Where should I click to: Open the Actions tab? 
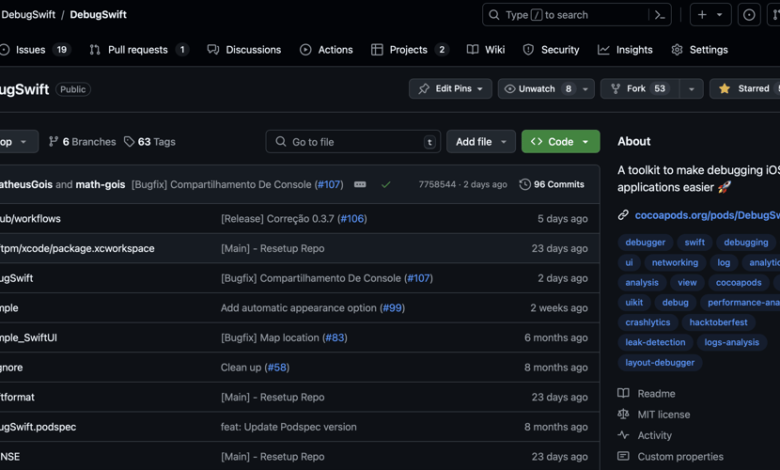click(x=326, y=50)
